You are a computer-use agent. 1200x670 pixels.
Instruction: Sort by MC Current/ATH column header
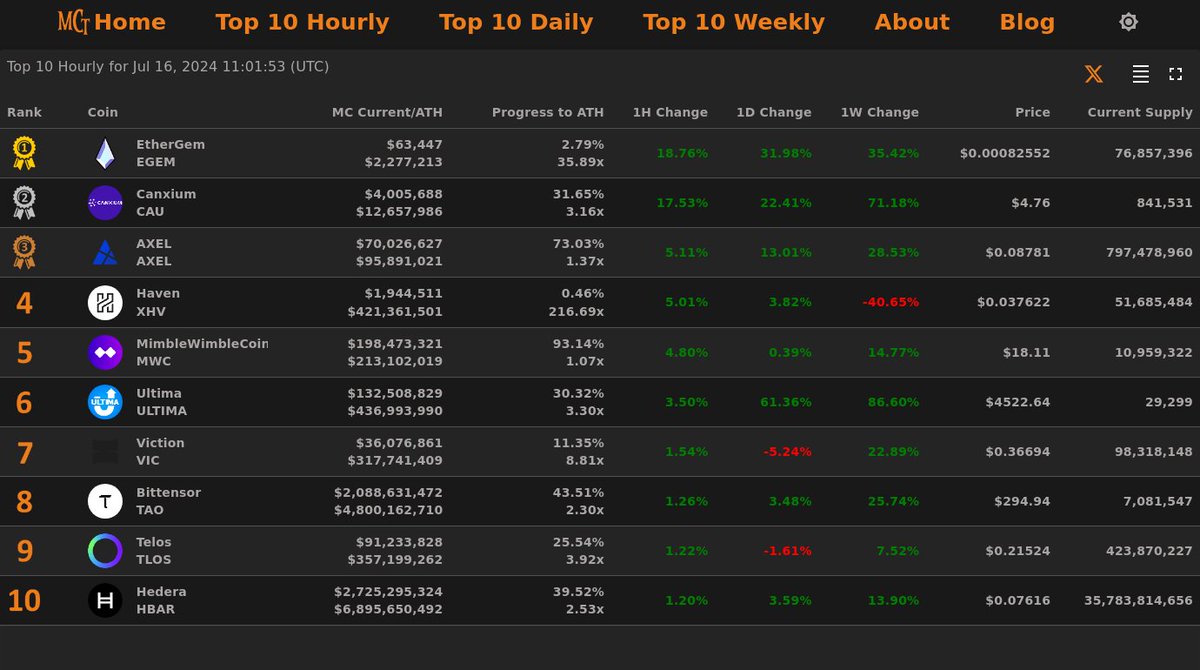387,112
